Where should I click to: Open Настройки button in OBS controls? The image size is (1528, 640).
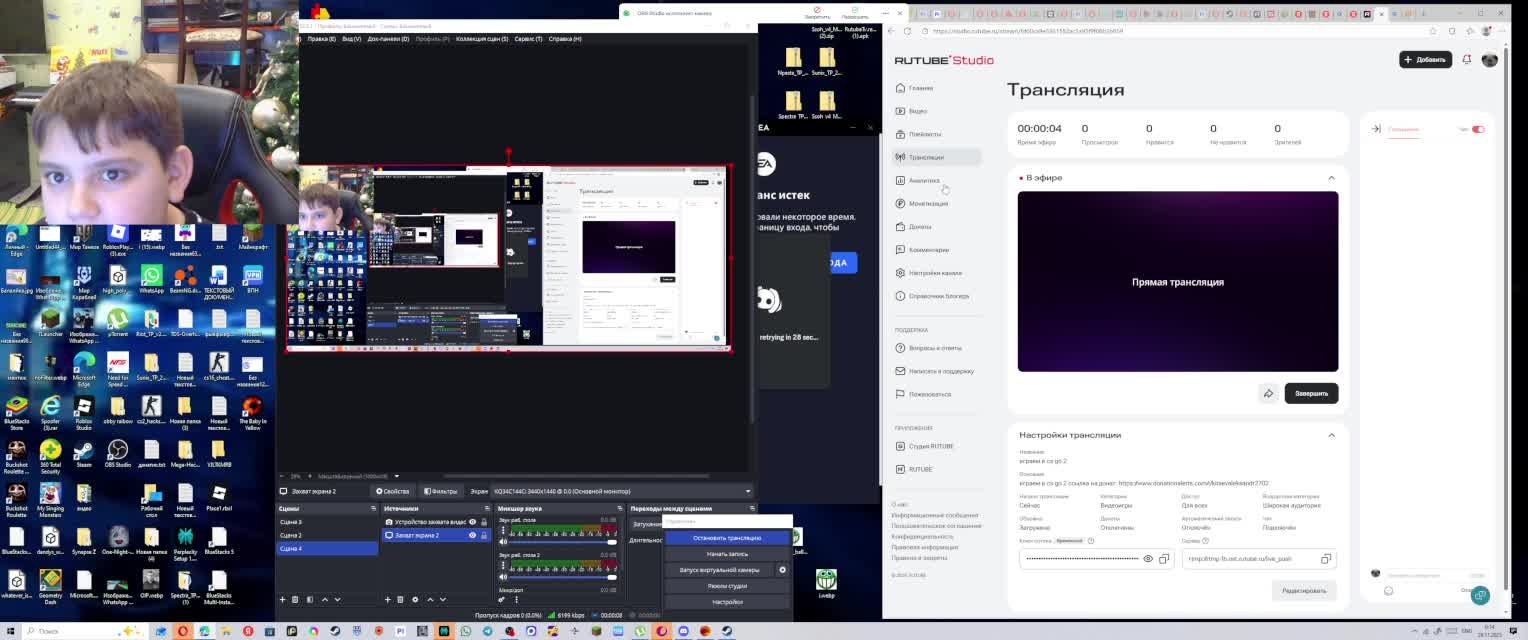(727, 602)
